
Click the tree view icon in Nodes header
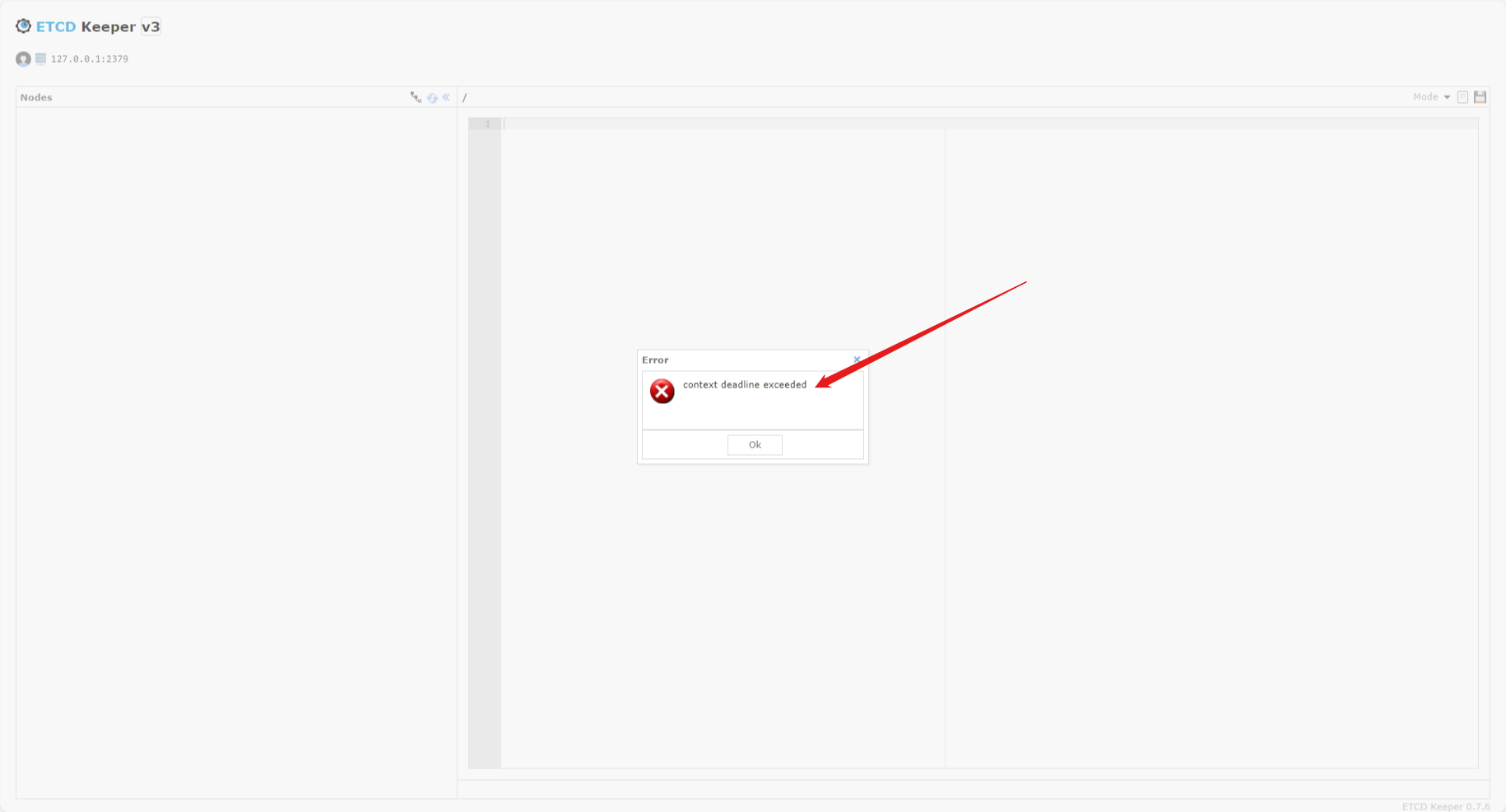click(416, 97)
